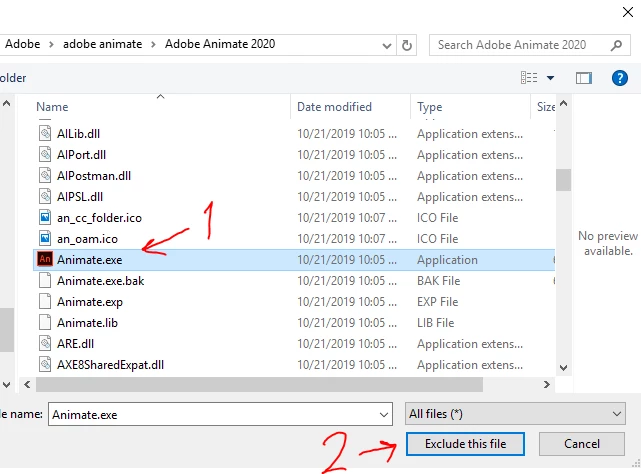Click the BAK File type cell
This screenshot has width=641, height=474.
438,281
